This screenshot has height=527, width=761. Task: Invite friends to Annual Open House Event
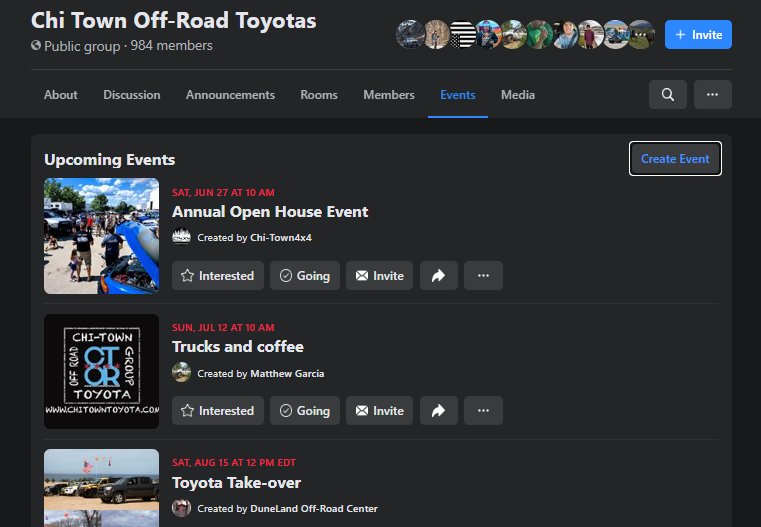pos(379,276)
